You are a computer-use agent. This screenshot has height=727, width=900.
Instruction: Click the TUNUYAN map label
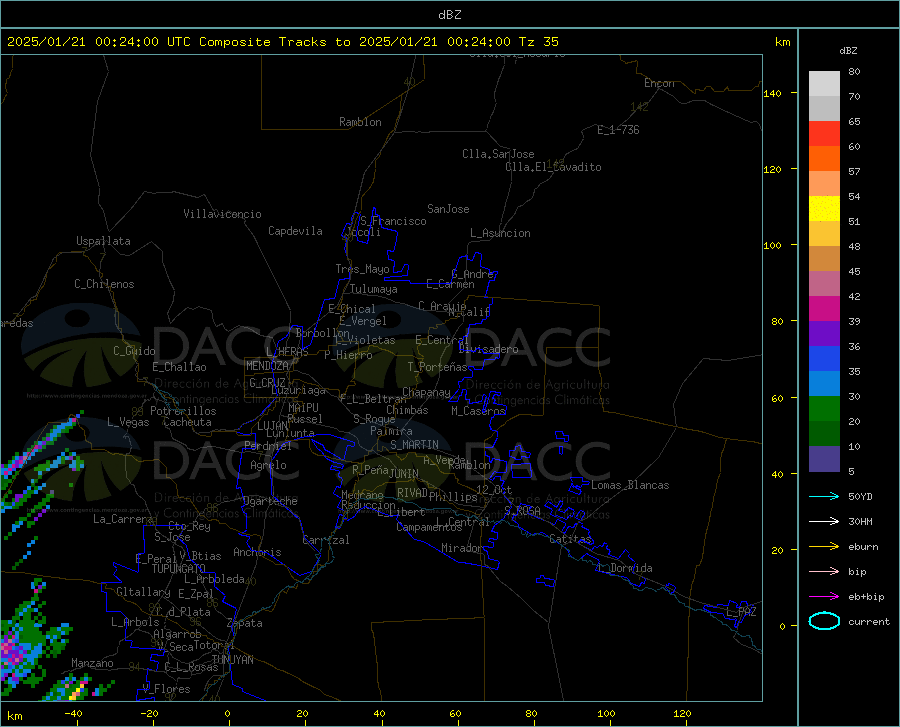(232, 660)
